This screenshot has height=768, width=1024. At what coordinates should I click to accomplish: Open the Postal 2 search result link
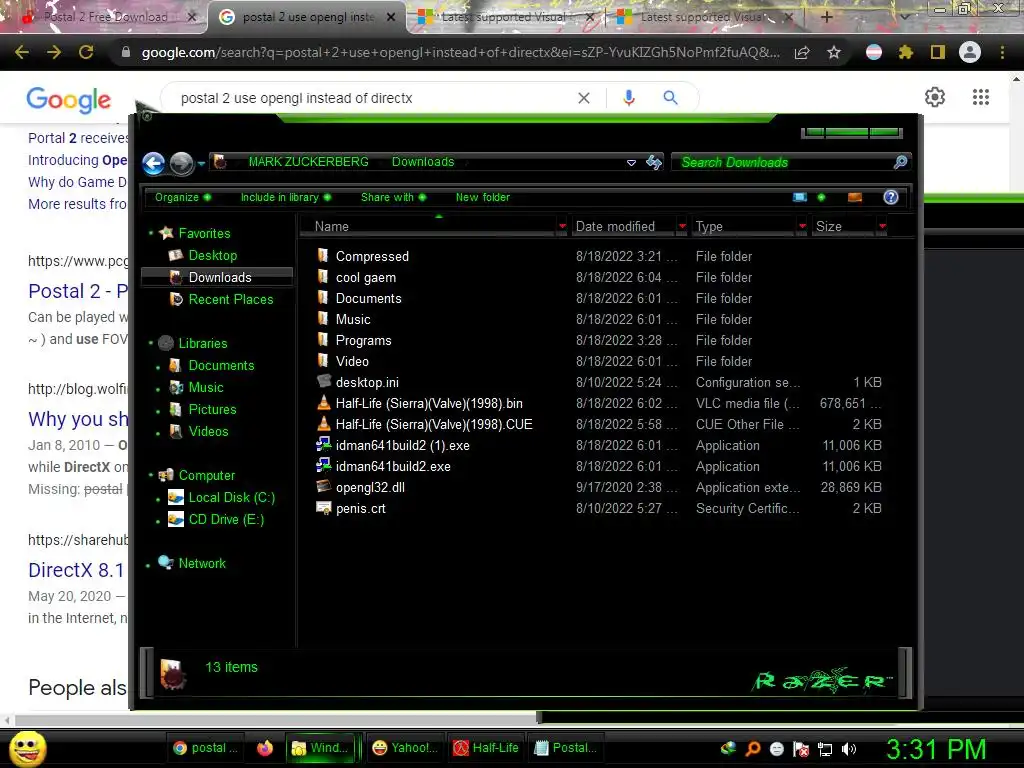coord(78,291)
